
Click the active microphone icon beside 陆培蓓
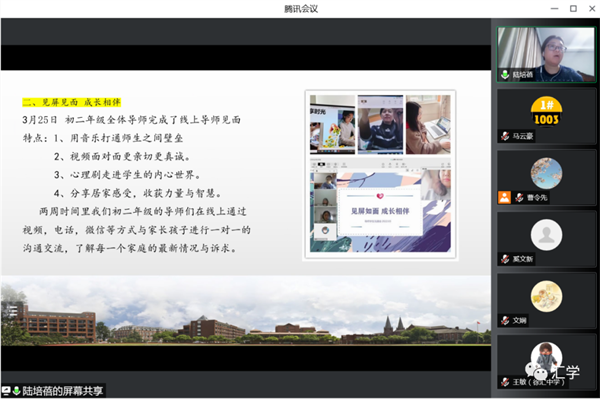click(505, 74)
